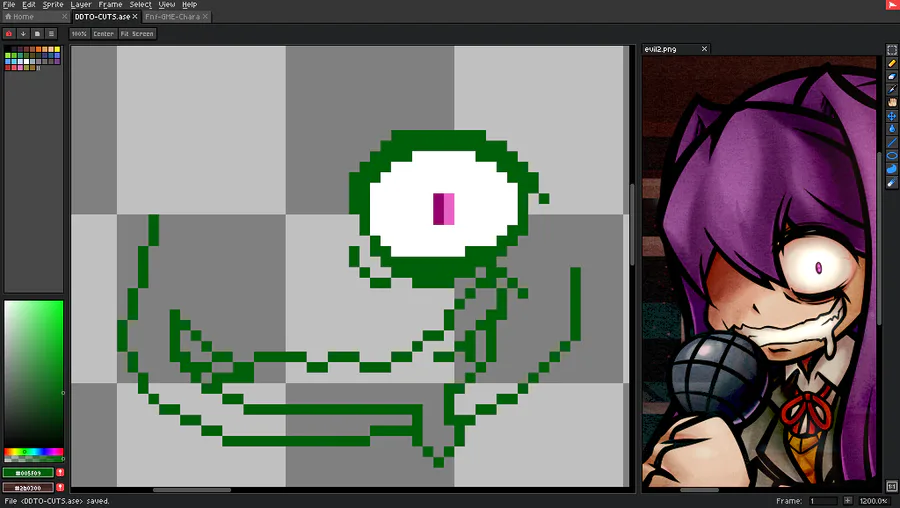Click the 100% zoom button
Viewport: 900px width, 508px height.
[x=79, y=34]
